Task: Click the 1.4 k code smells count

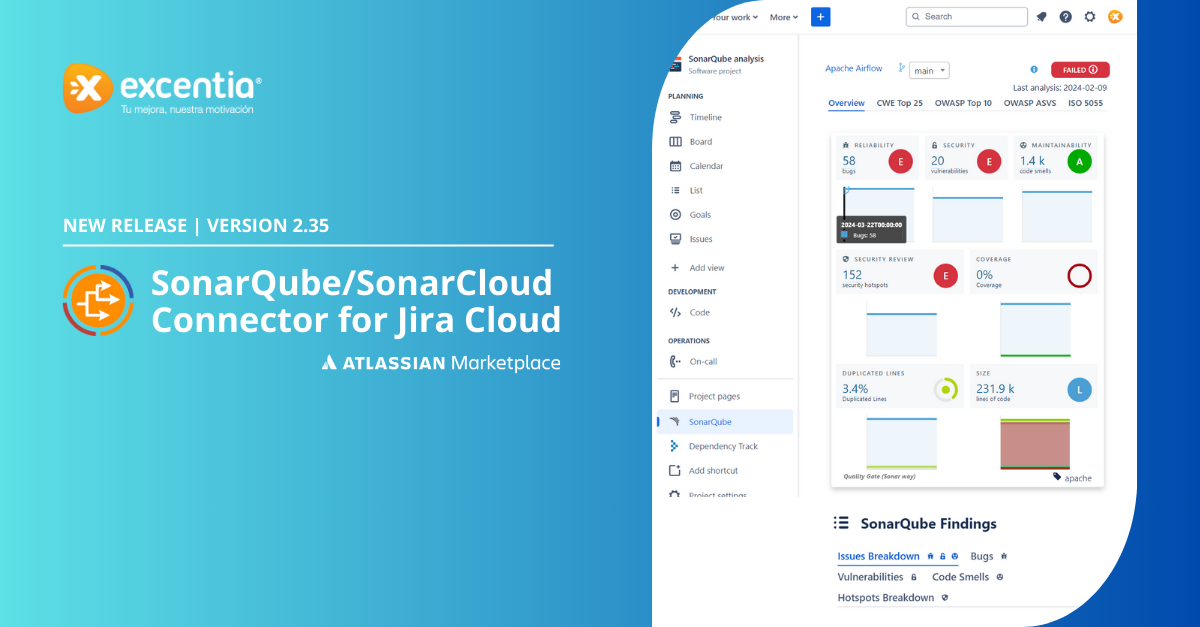Action: pyautogui.click(x=1031, y=160)
